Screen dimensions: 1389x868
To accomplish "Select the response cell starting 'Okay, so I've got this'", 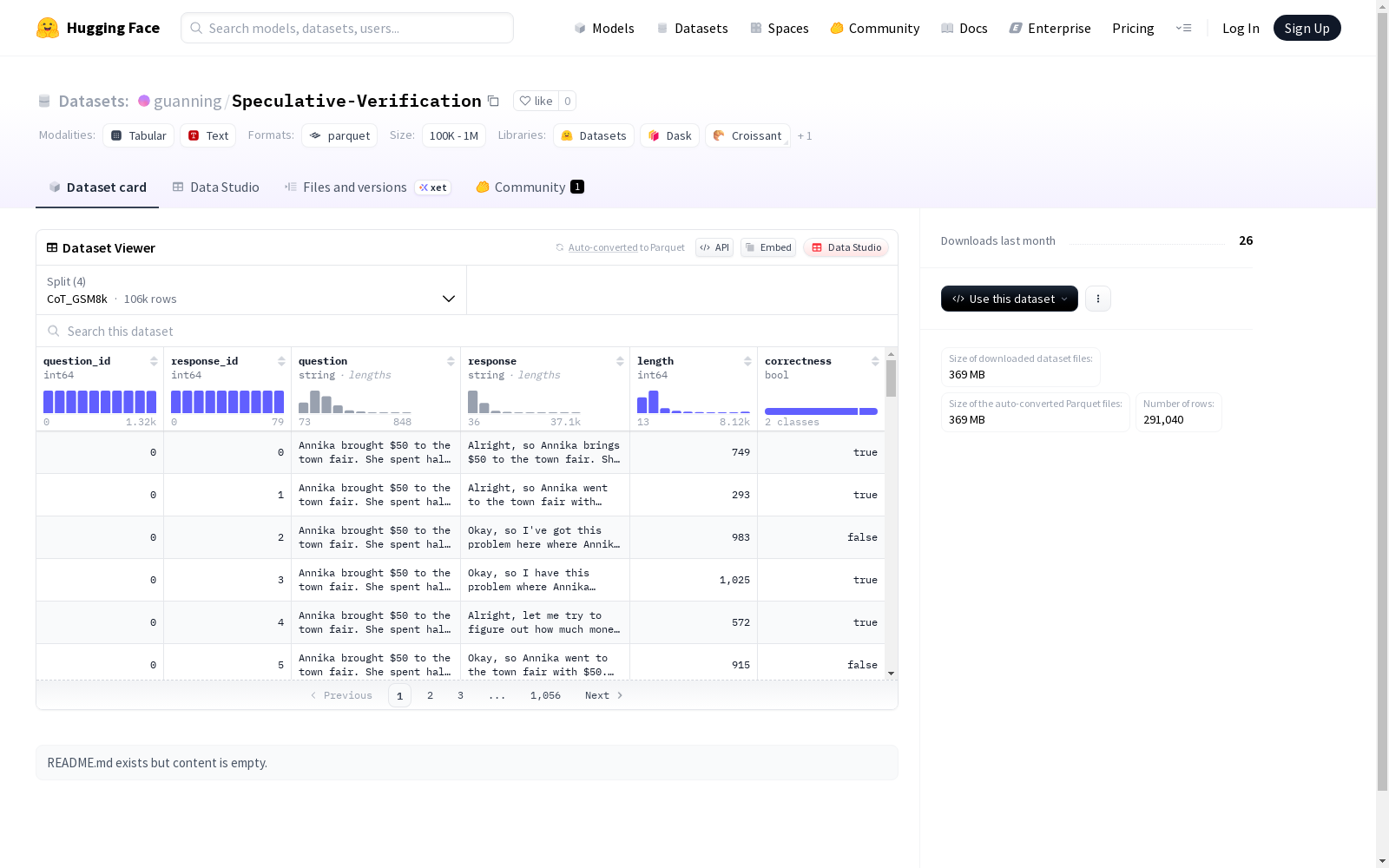I will point(545,537).
